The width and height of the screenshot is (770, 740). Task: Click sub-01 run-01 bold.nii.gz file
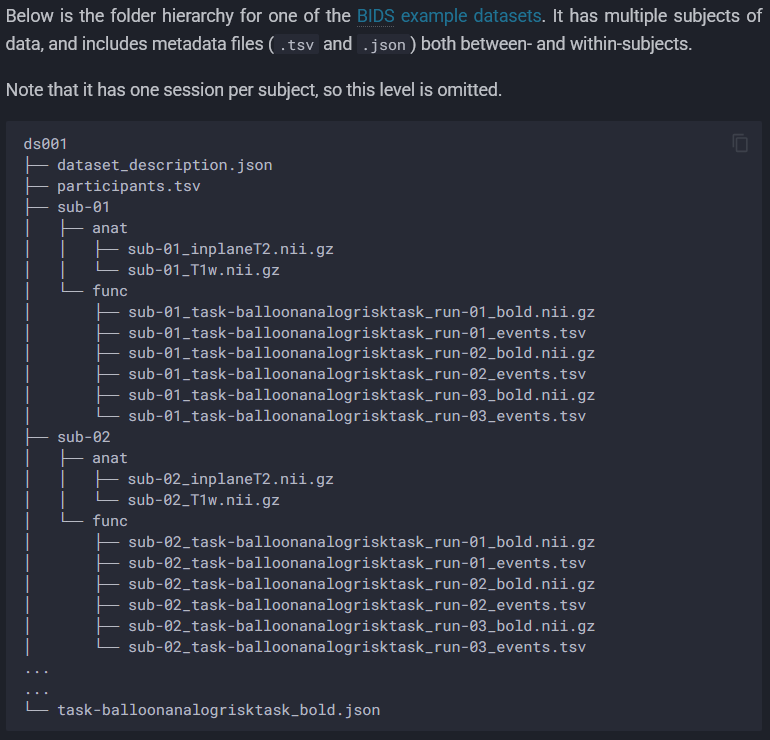pos(361,312)
